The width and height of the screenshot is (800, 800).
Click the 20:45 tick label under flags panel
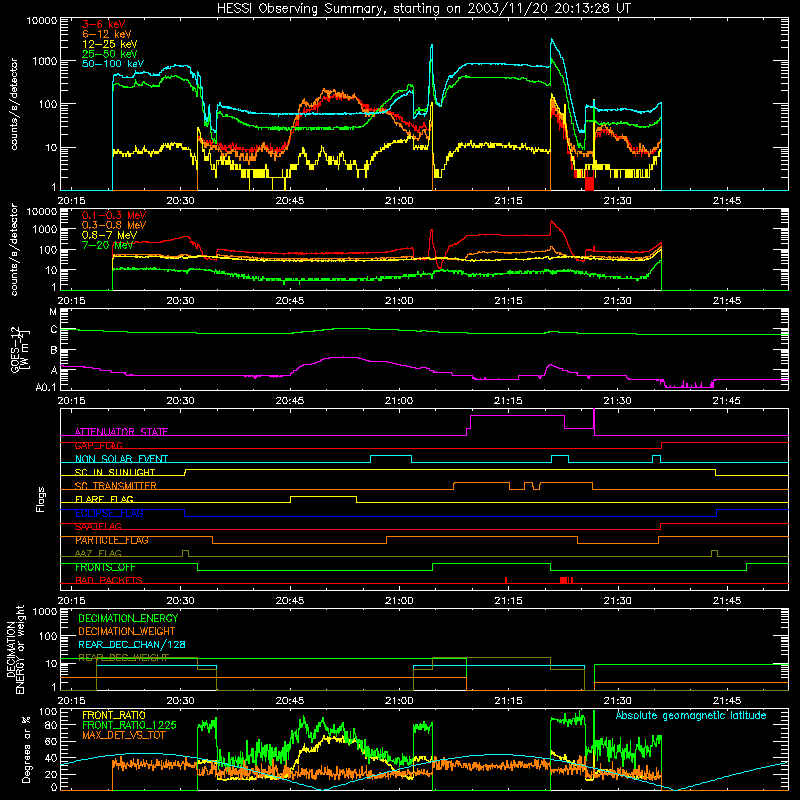click(x=290, y=601)
